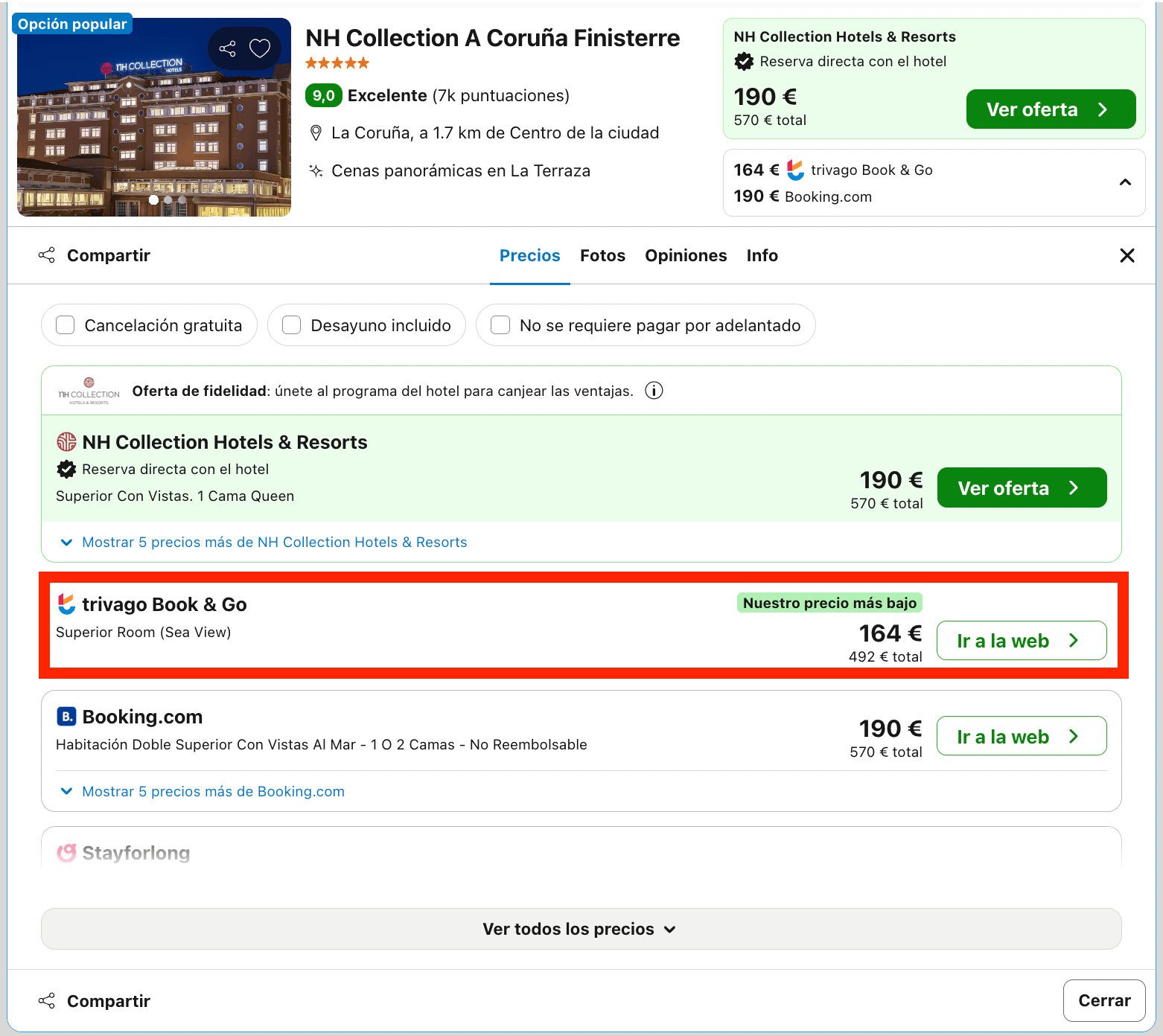
Task: Click the sparkle icon next to Cenas panorámicas
Action: [316, 171]
